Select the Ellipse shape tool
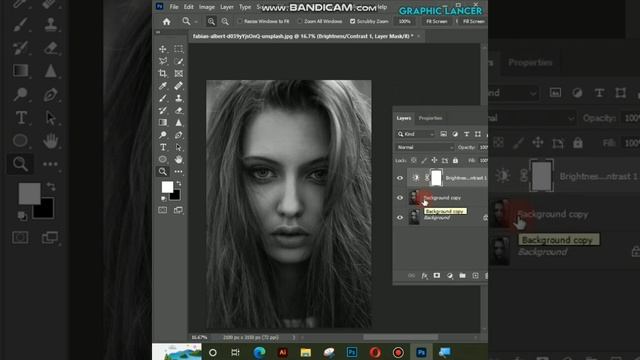This screenshot has height=360, width=640. click(162, 159)
